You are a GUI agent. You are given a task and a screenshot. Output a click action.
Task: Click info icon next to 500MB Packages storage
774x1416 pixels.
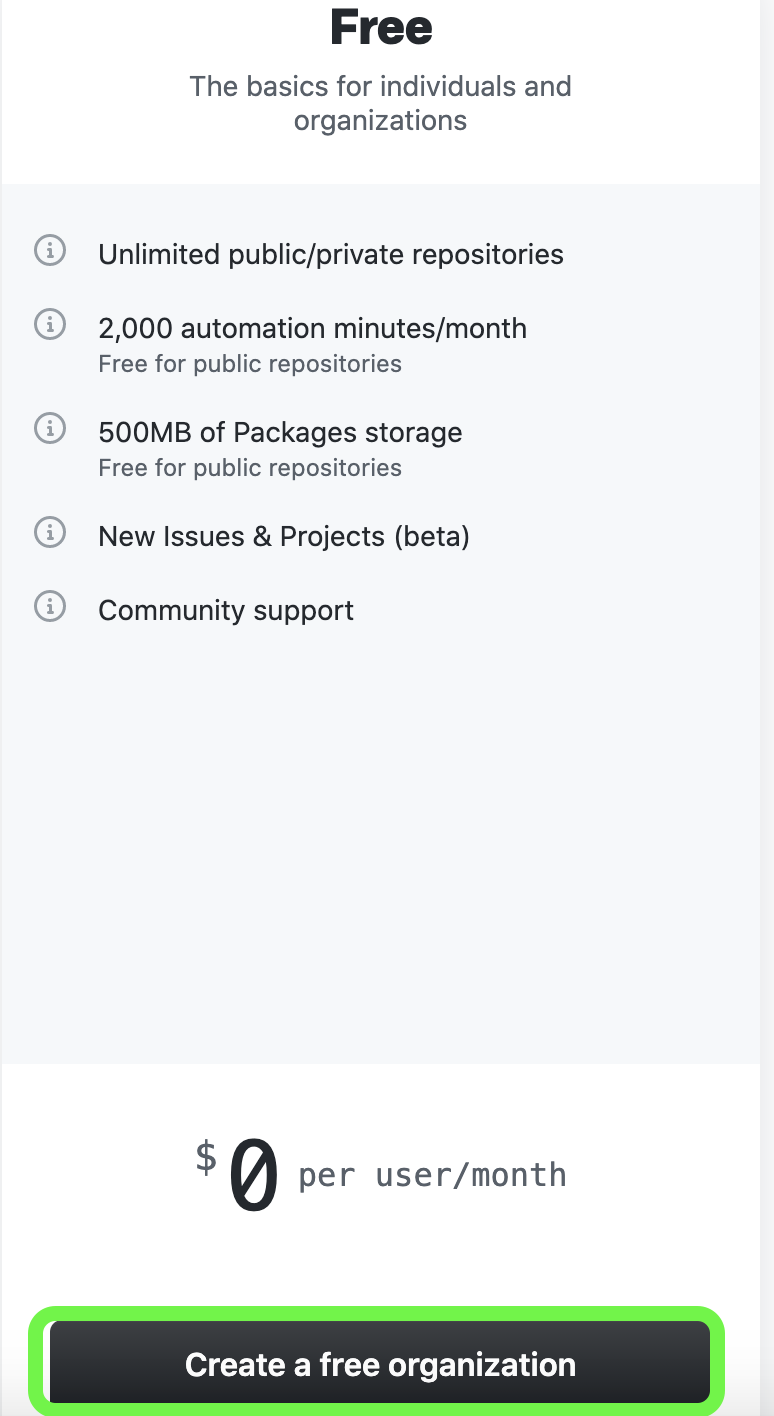(50, 428)
